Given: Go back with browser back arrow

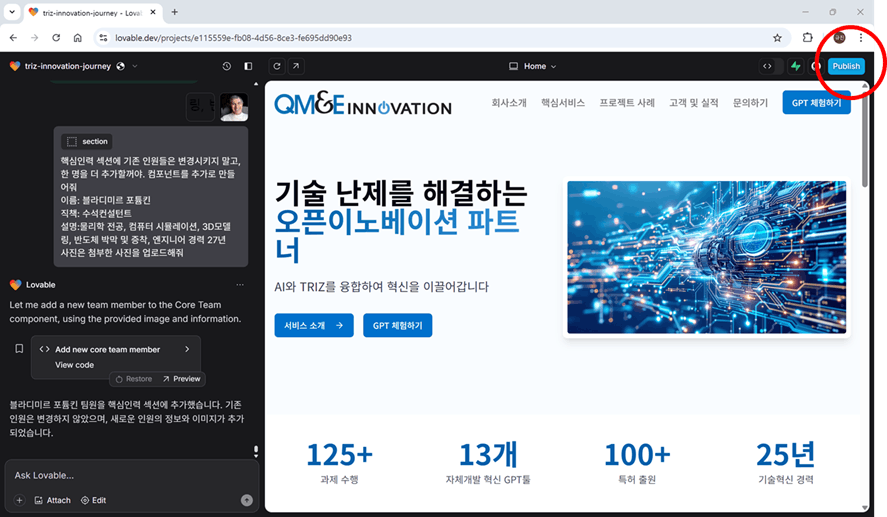Looking at the screenshot, I should click(13, 37).
